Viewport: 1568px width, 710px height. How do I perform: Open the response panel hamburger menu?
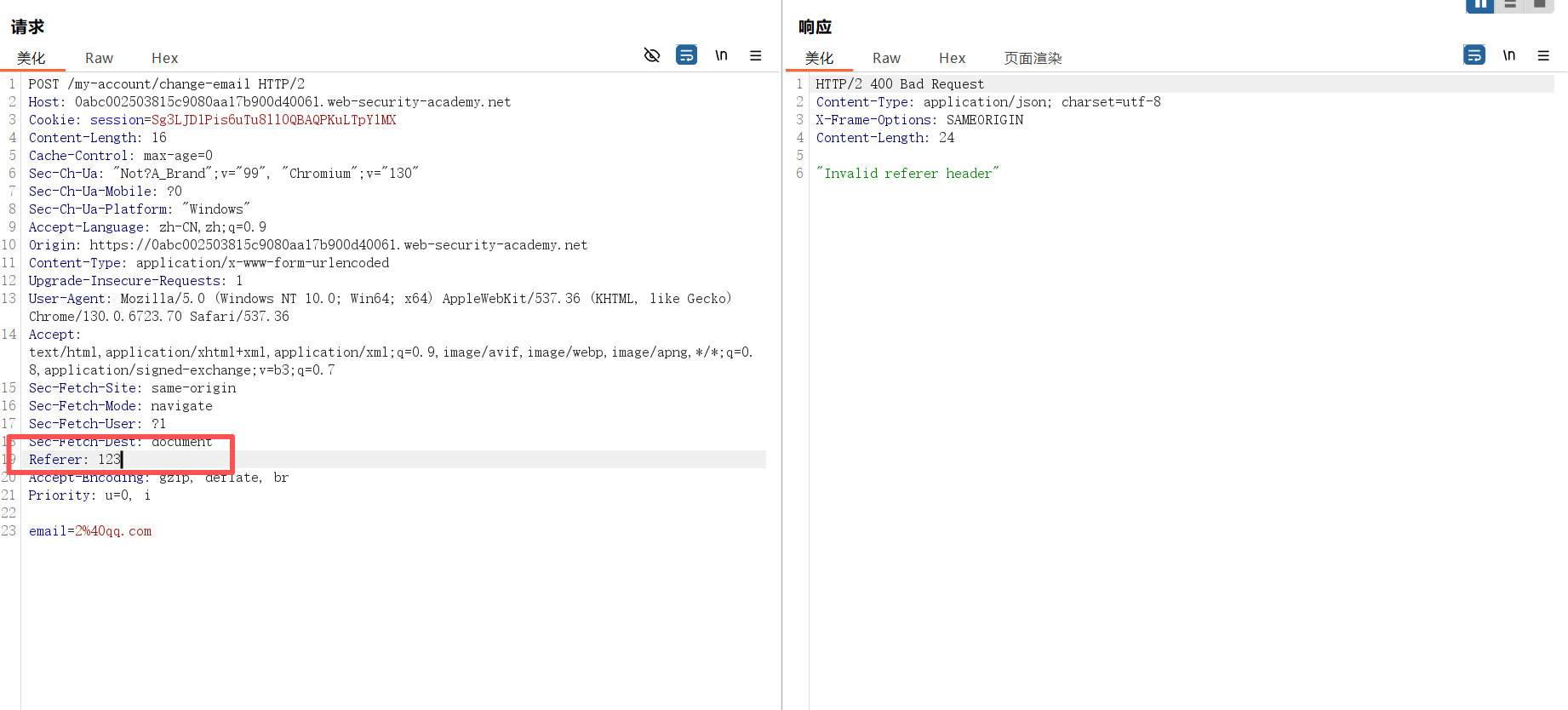(1542, 55)
